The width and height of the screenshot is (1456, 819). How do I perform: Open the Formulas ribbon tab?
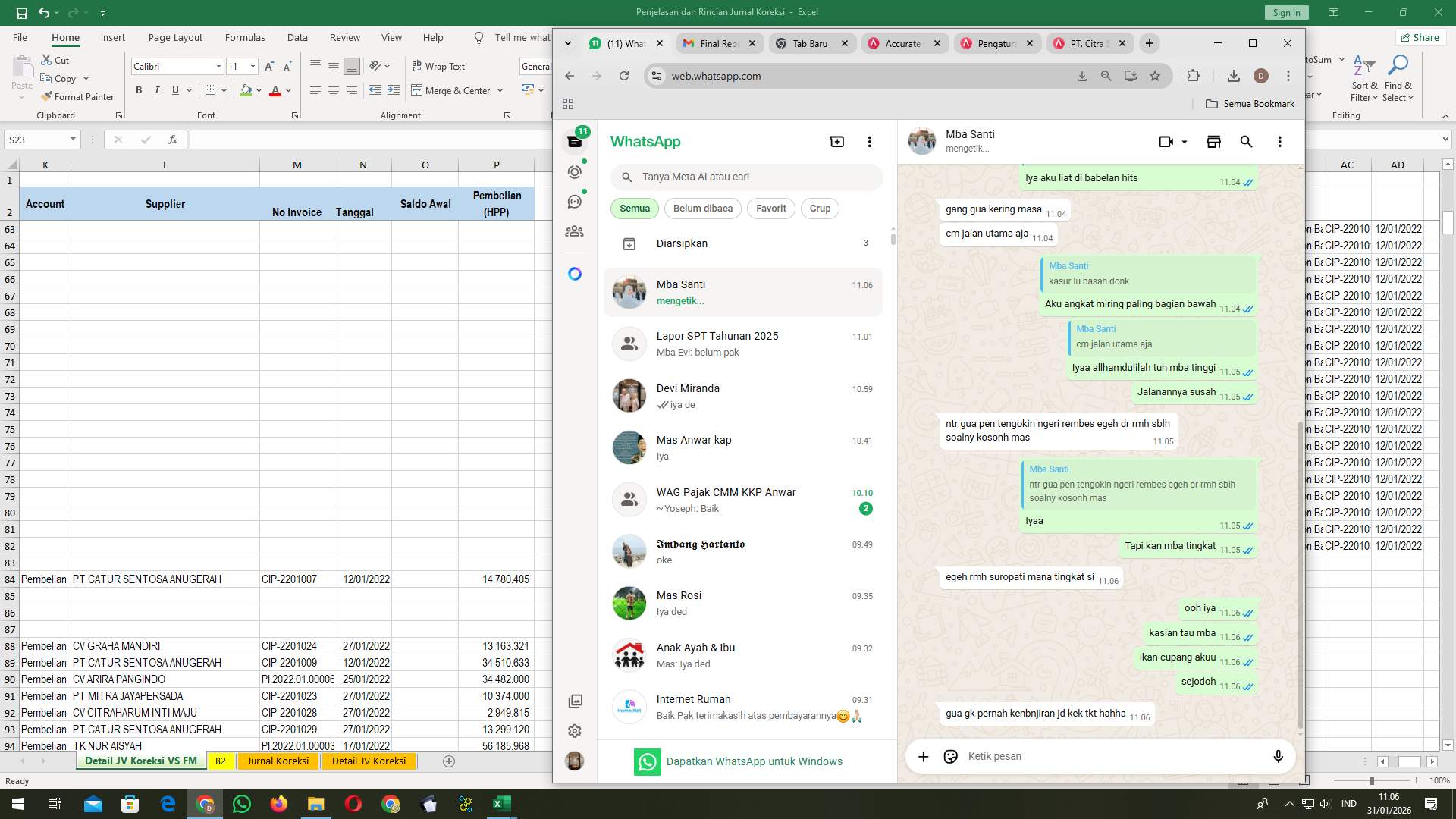click(x=245, y=37)
